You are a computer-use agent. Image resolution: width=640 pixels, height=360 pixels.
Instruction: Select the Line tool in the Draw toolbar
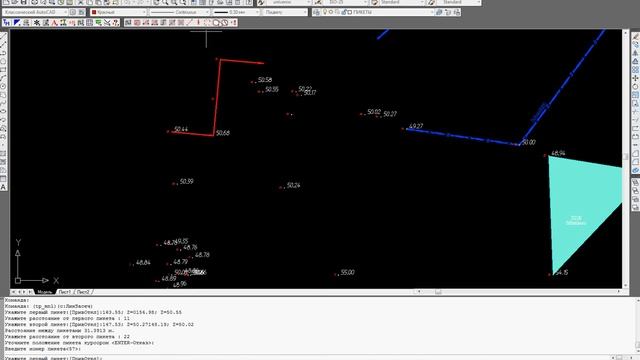point(3,36)
